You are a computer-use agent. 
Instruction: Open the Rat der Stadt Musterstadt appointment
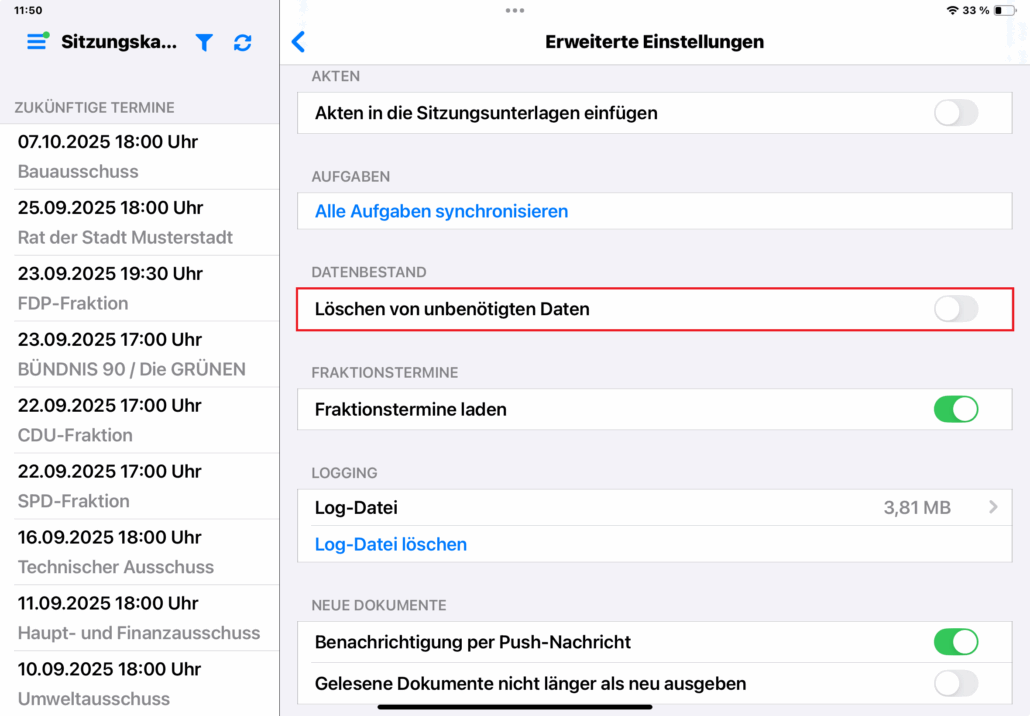click(x=140, y=223)
